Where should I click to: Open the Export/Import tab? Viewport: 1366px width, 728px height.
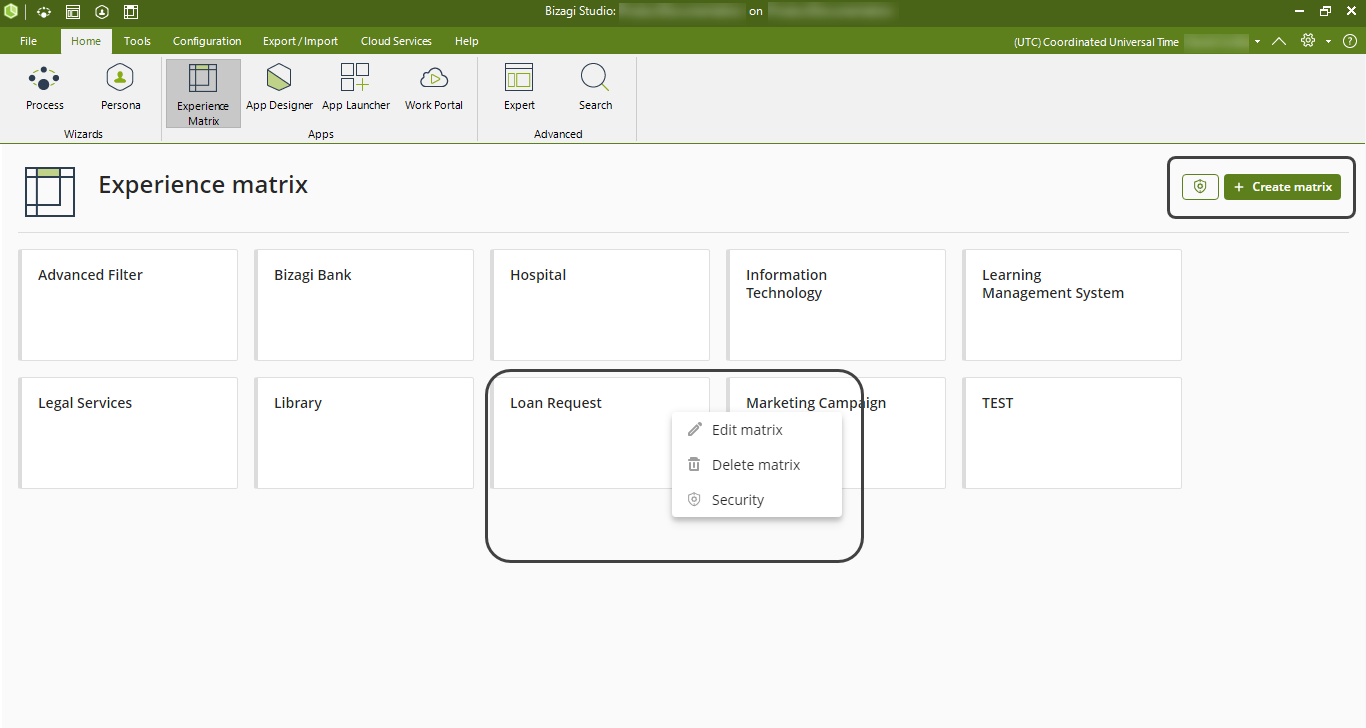coord(300,41)
